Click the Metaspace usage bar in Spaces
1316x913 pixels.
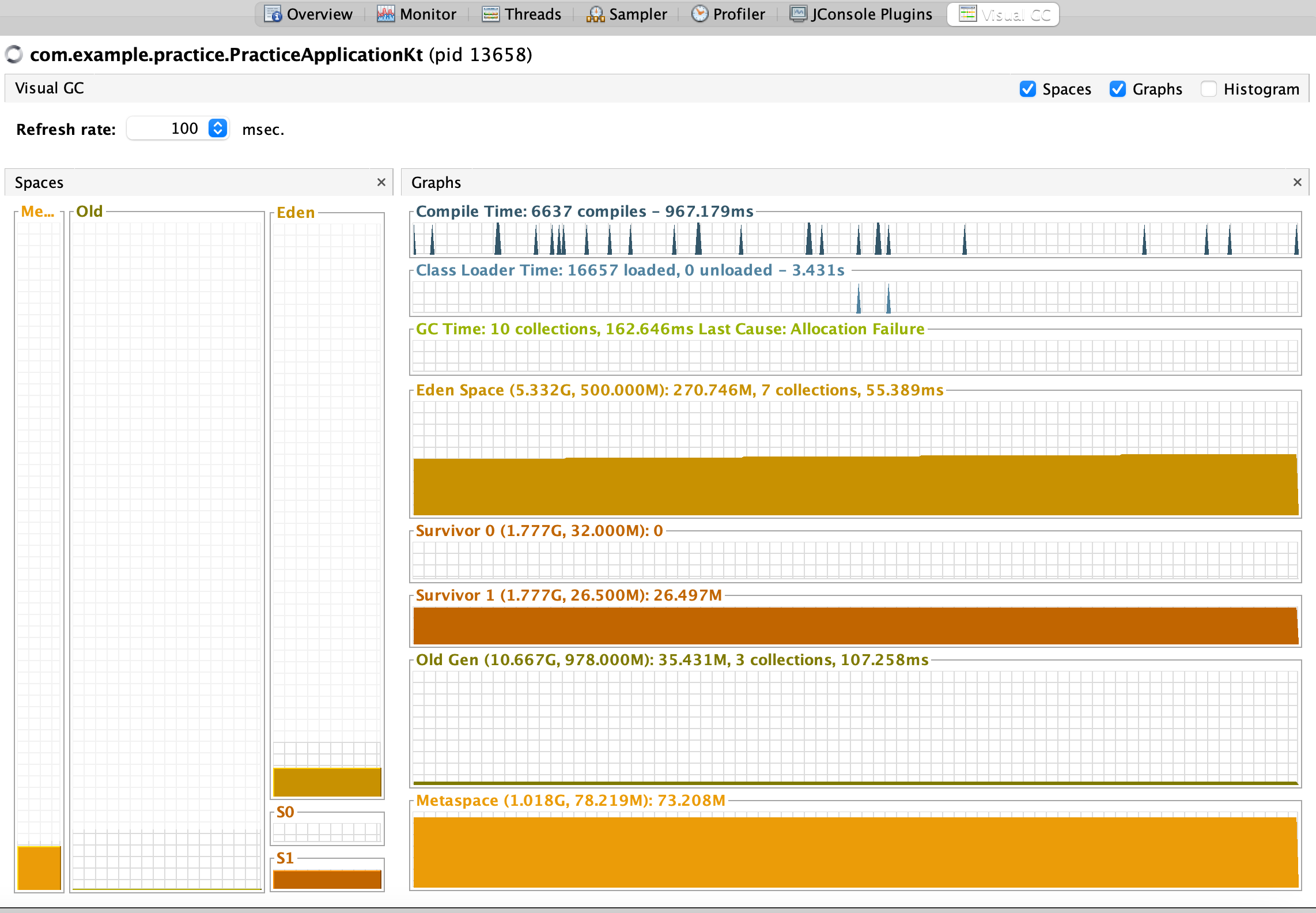coord(39,867)
